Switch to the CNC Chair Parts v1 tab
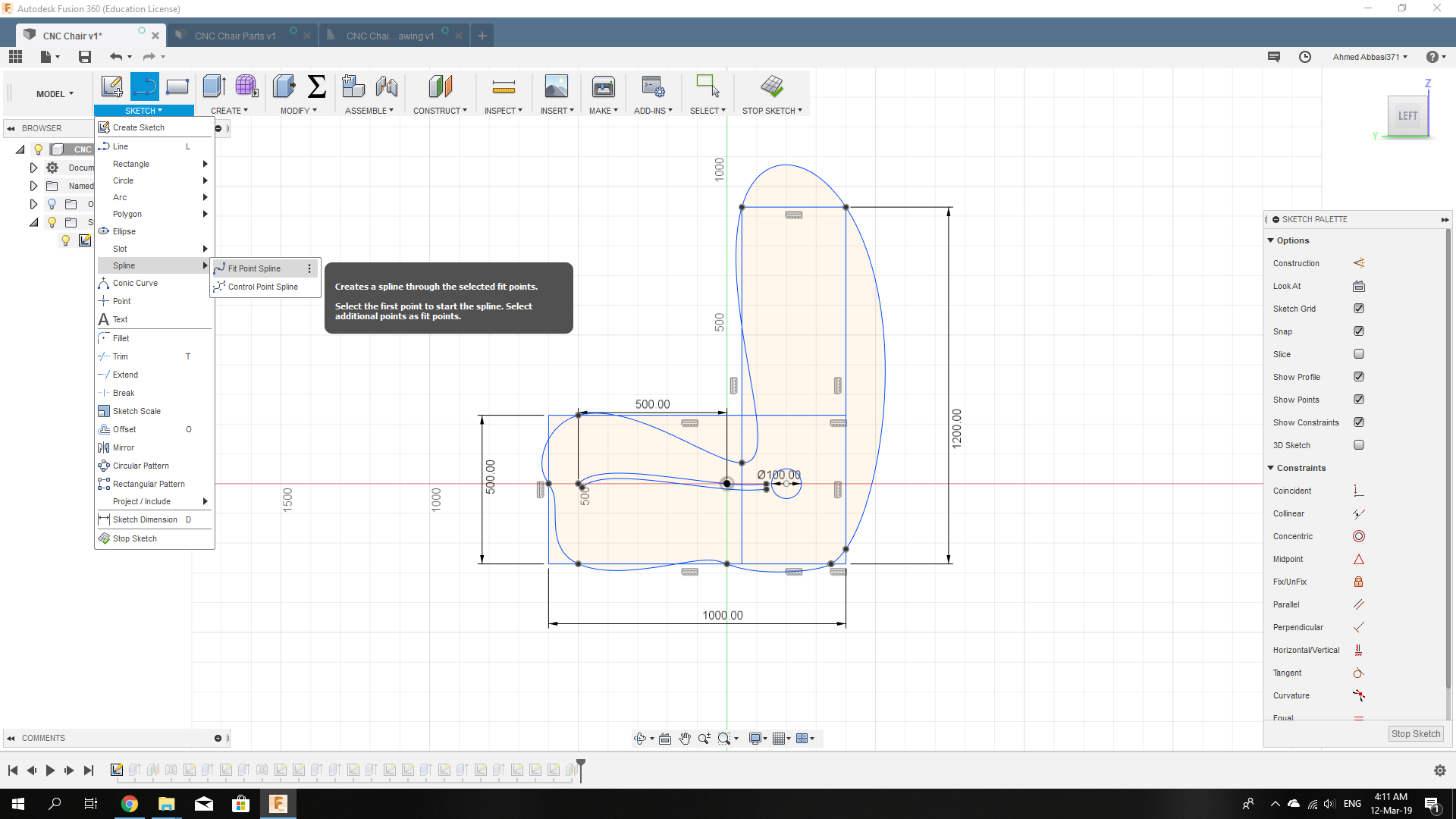The height and width of the screenshot is (819, 1456). click(234, 36)
